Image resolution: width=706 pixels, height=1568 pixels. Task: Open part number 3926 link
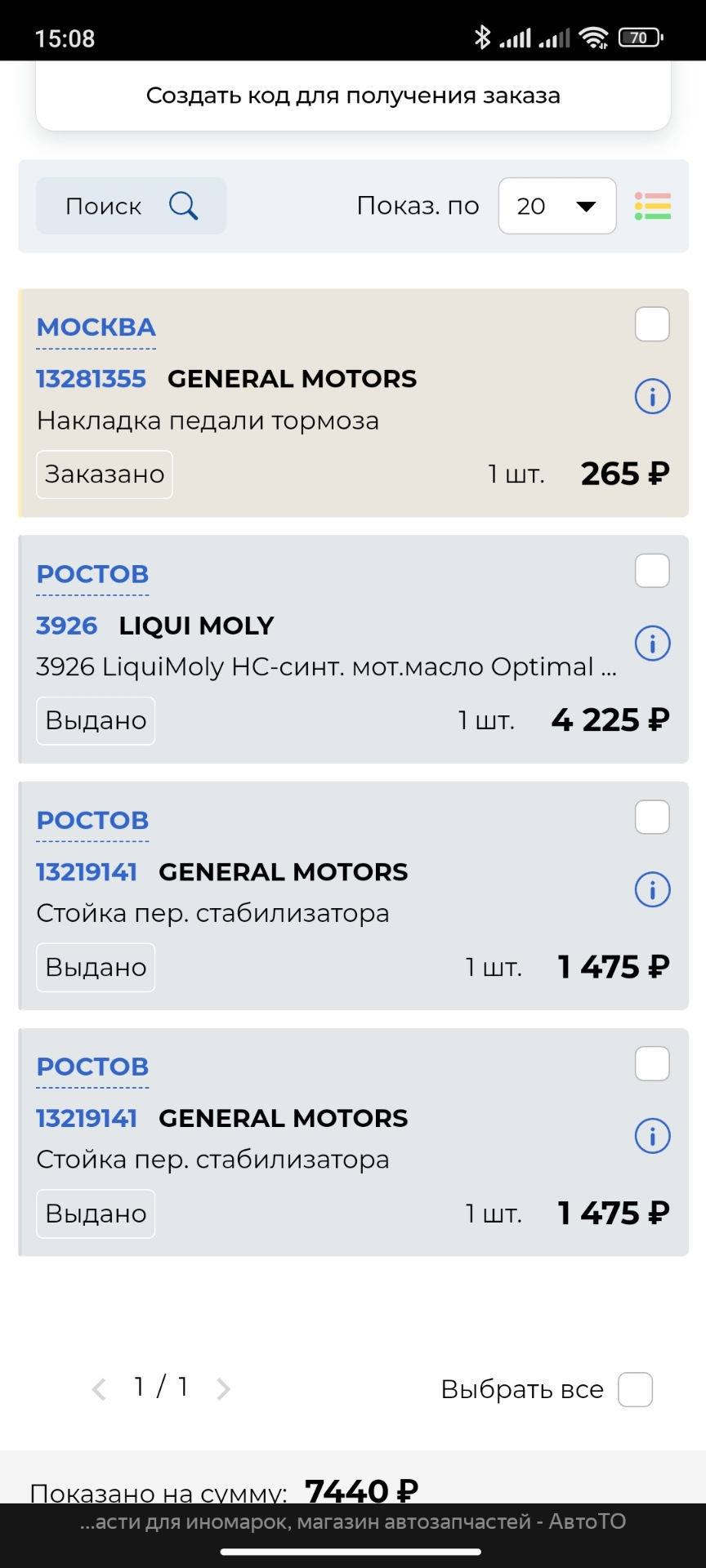coord(66,626)
